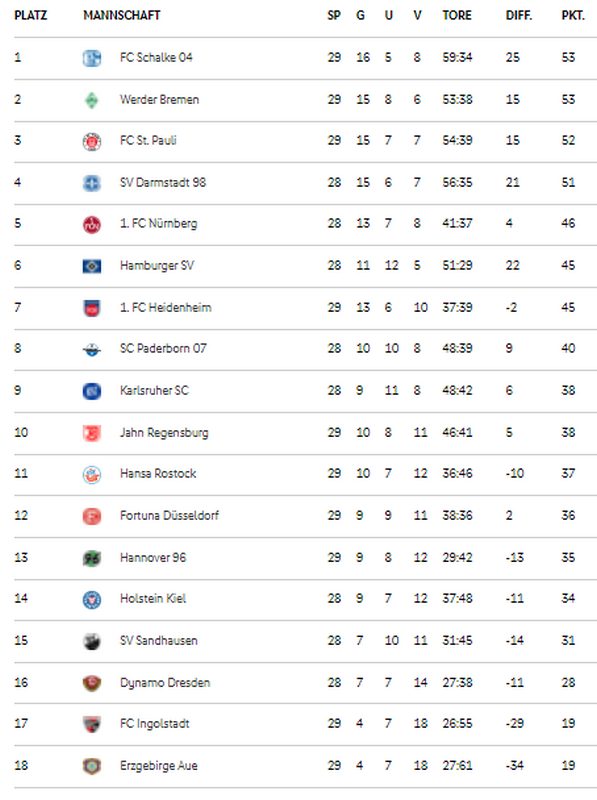
Task: Select the MANNSCHAFT column header
Action: [122, 15]
